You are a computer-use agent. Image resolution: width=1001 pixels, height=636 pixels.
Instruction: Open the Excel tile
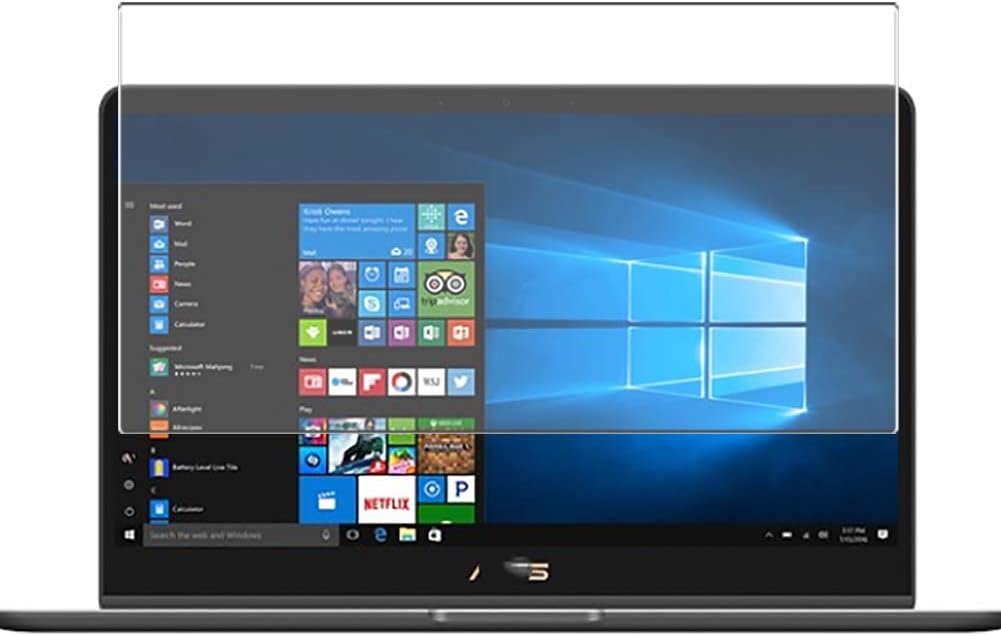point(432,333)
